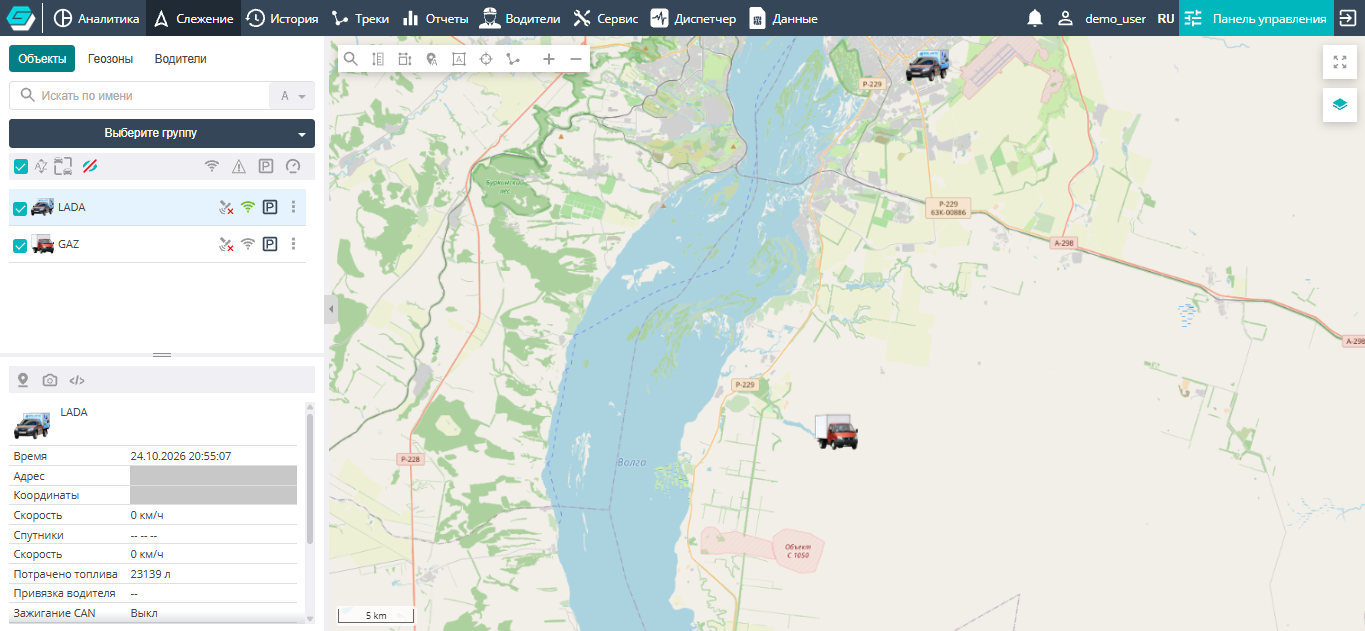The image size is (1365, 631).
Task: Click the crosshair center-map tool
Action: coord(486,59)
